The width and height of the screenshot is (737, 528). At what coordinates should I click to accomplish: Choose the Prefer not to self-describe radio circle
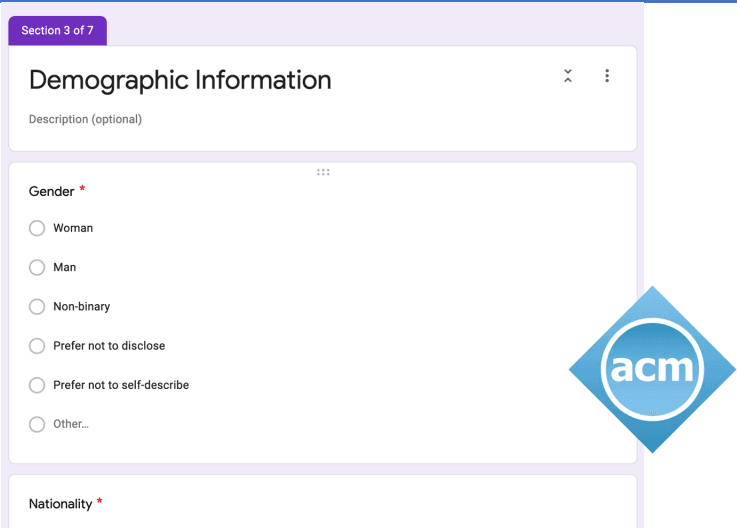pyautogui.click(x=37, y=385)
